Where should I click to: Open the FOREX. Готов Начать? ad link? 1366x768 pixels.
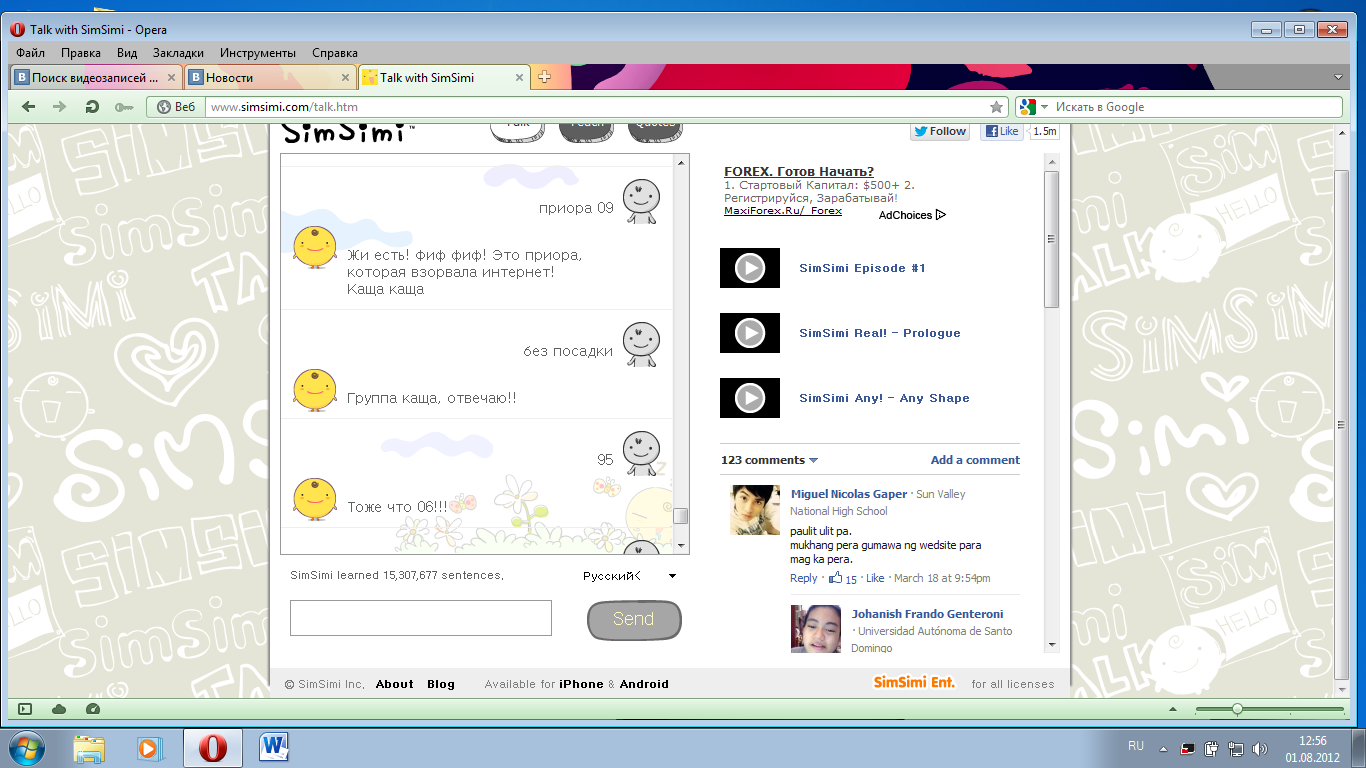(799, 171)
